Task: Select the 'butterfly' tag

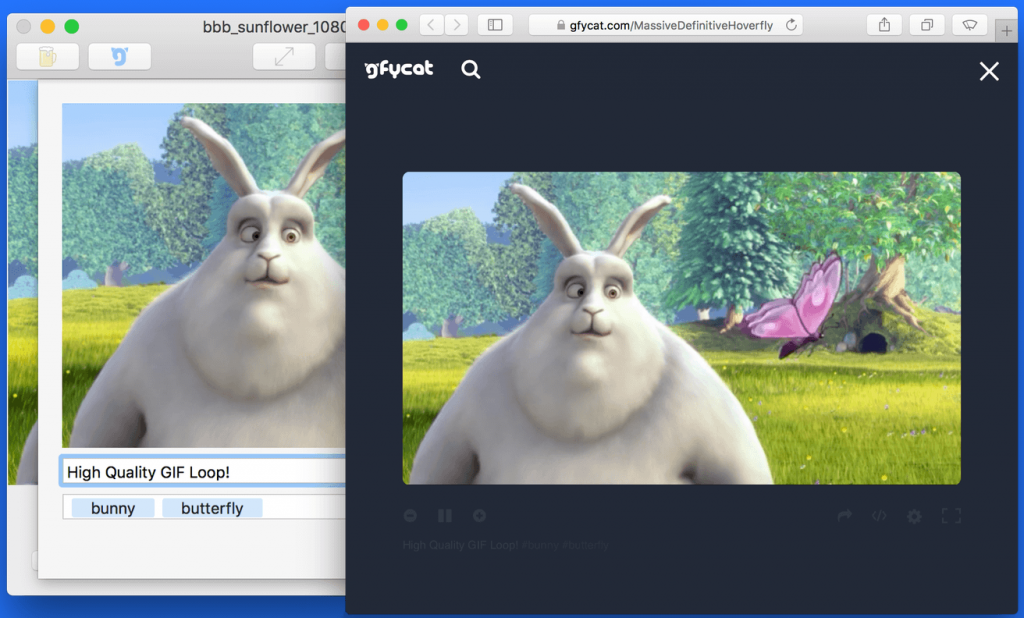Action: click(212, 508)
